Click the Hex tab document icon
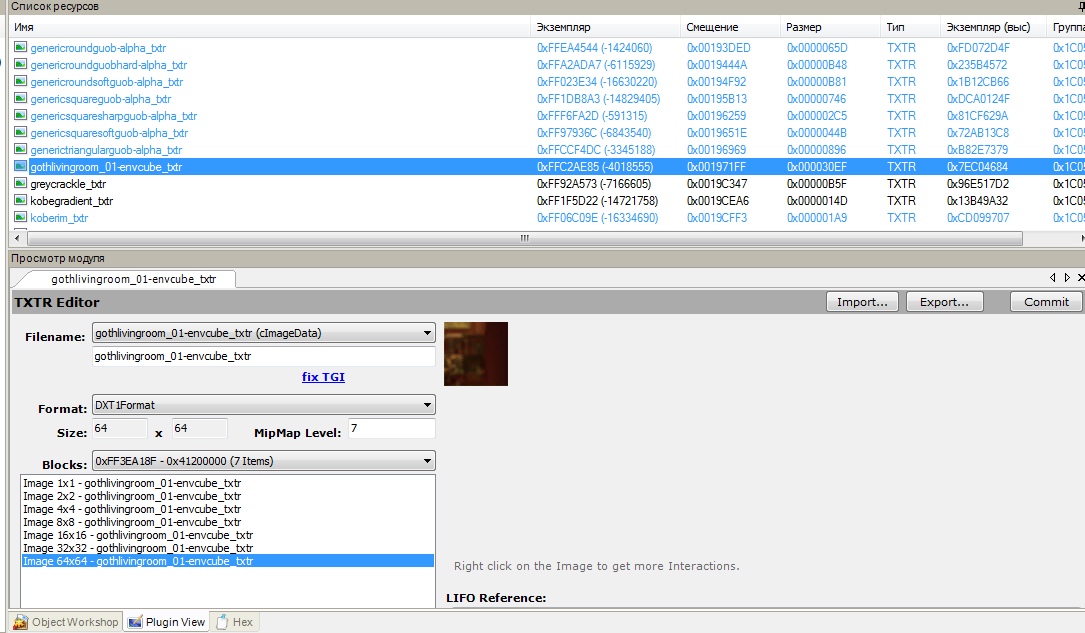 click(x=222, y=622)
